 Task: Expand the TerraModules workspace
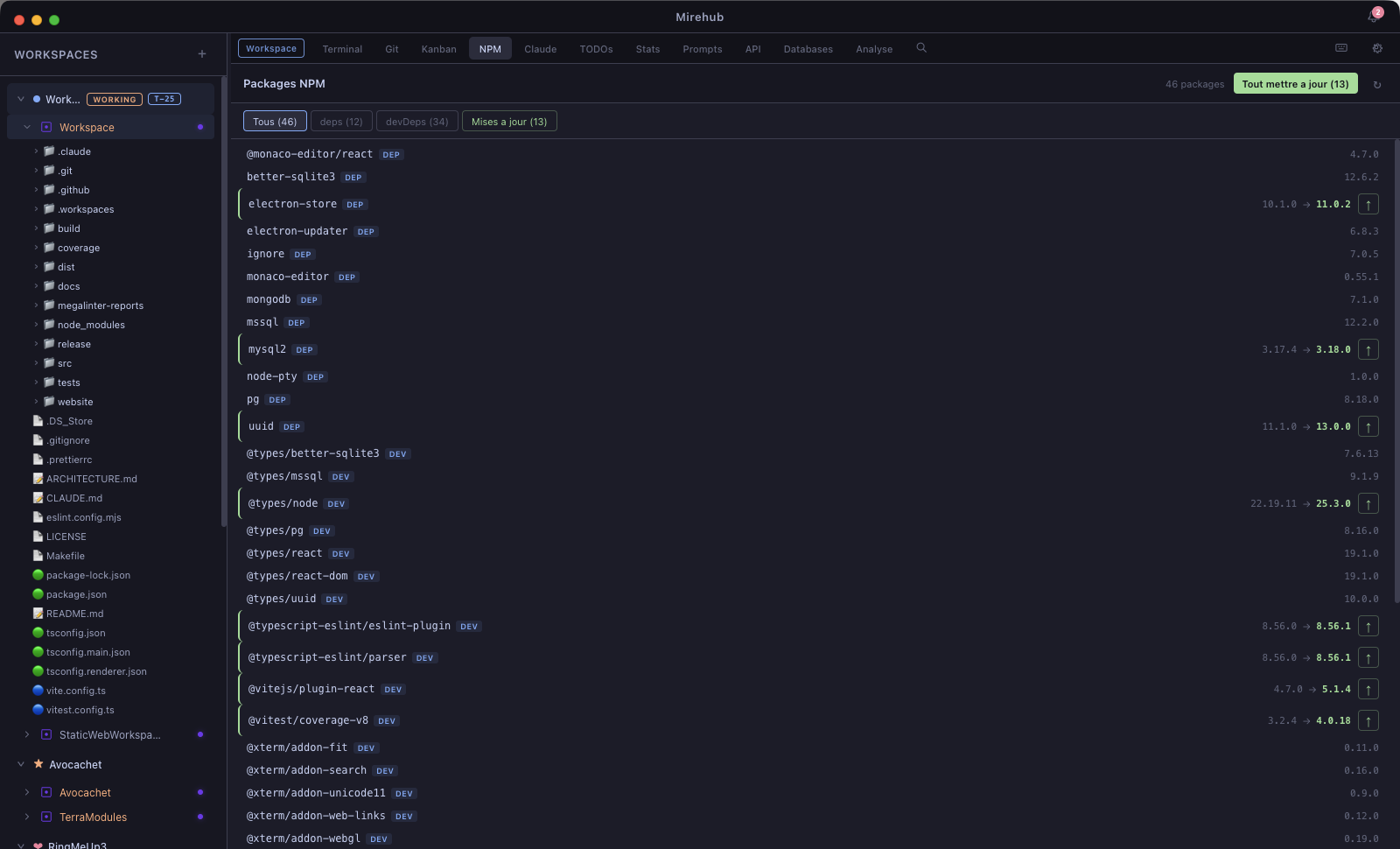[25, 817]
